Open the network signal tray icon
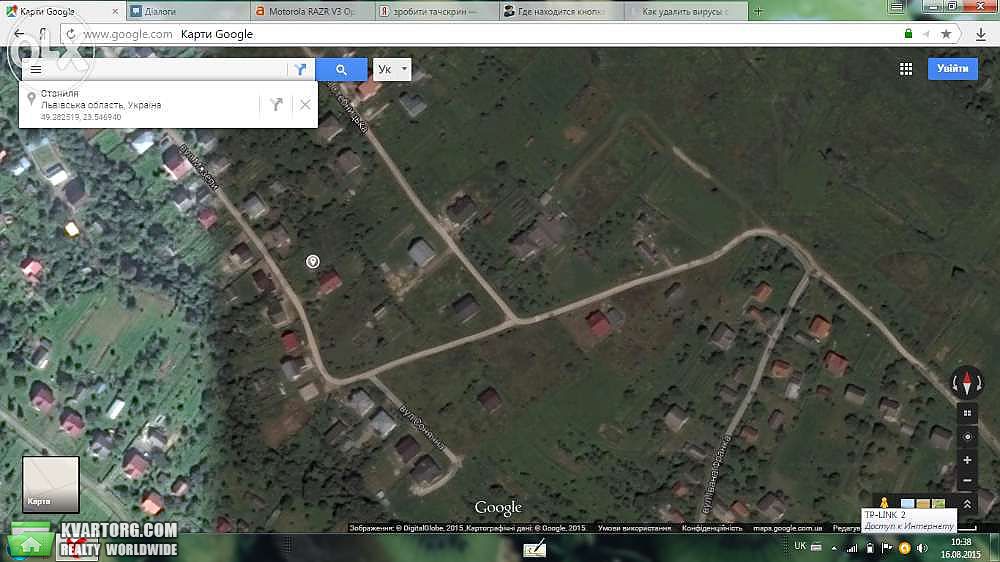 click(x=852, y=548)
